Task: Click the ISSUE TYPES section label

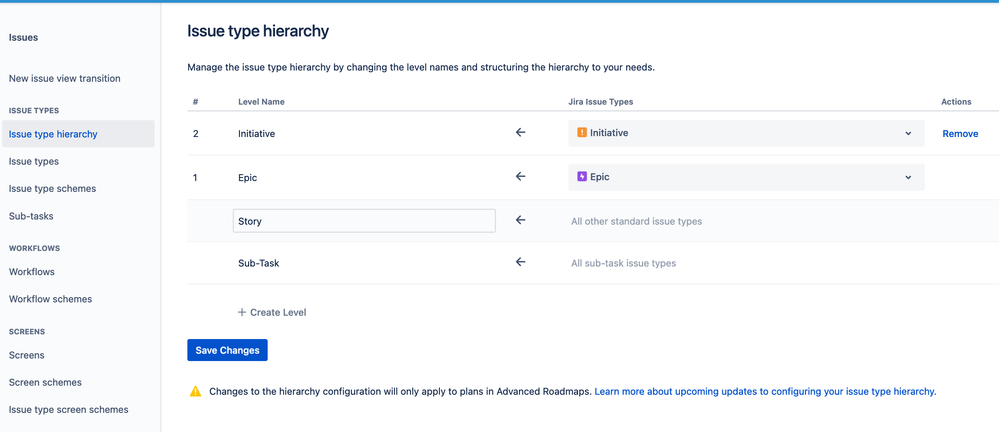Action: point(34,110)
